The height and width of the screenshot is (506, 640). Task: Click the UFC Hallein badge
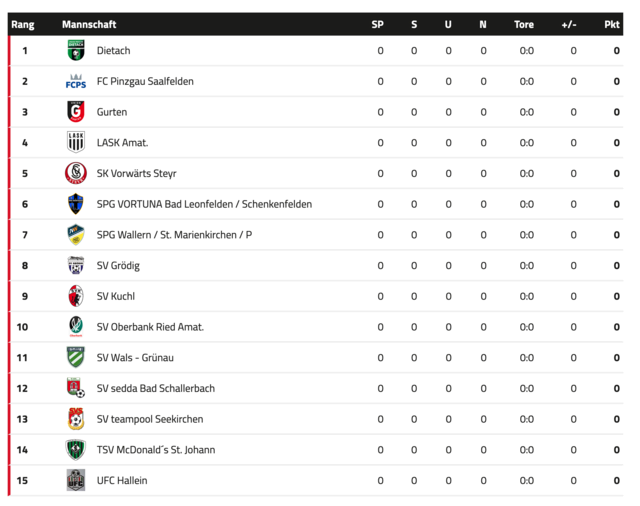[x=76, y=480]
